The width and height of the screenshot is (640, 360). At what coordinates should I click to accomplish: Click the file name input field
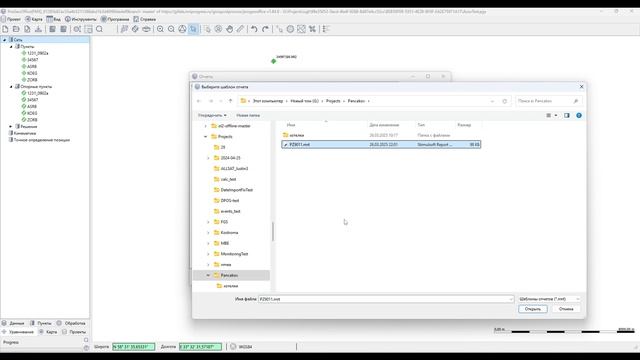pyautogui.click(x=386, y=299)
